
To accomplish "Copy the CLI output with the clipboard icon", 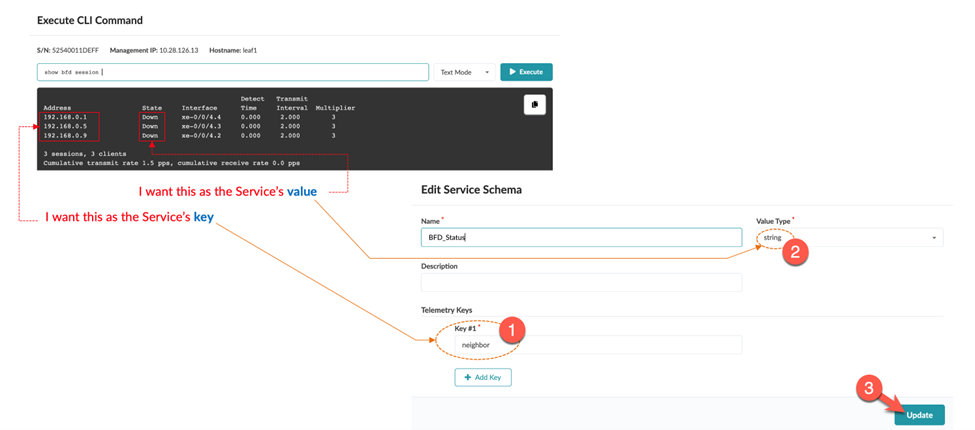I will 534,104.
